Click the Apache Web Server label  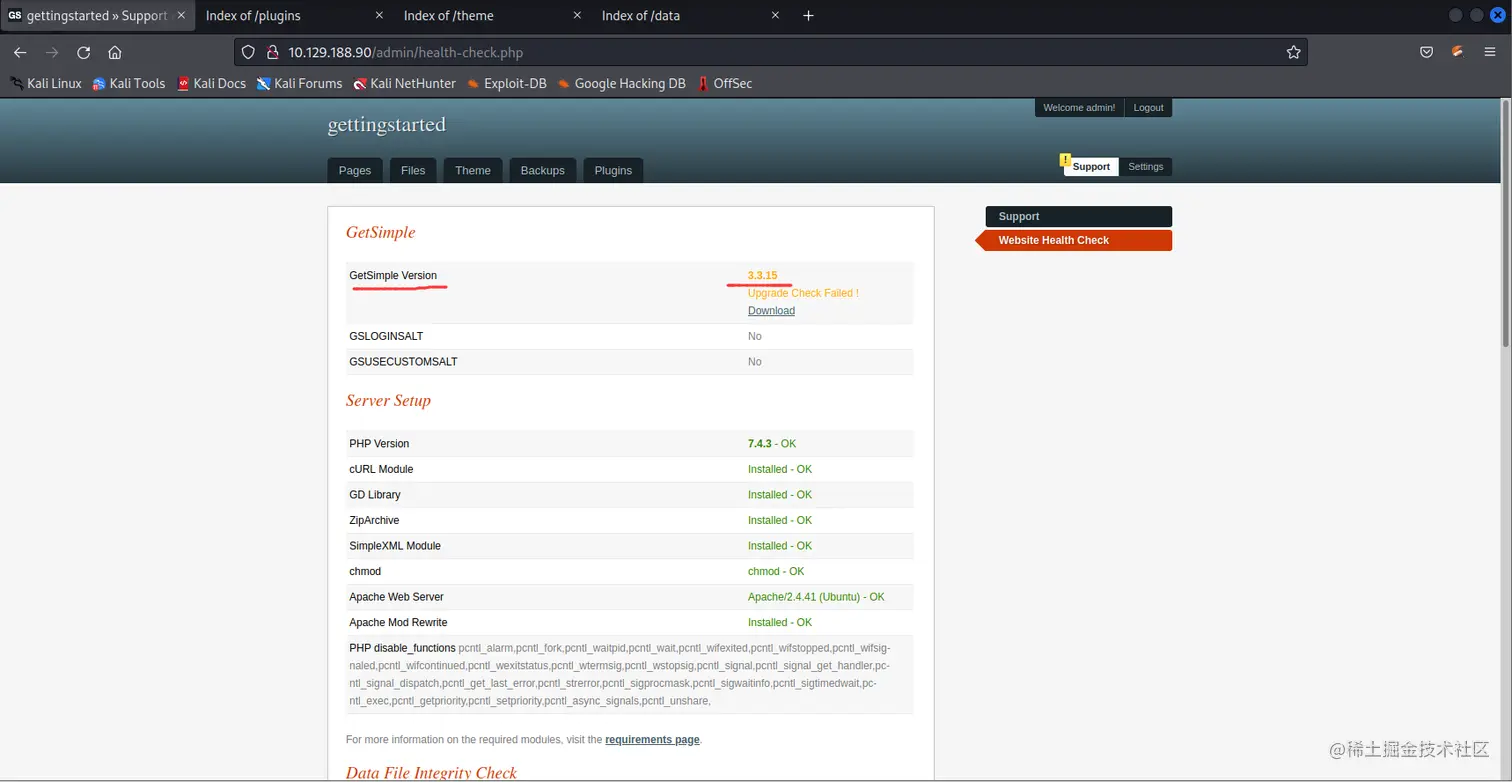tap(396, 597)
